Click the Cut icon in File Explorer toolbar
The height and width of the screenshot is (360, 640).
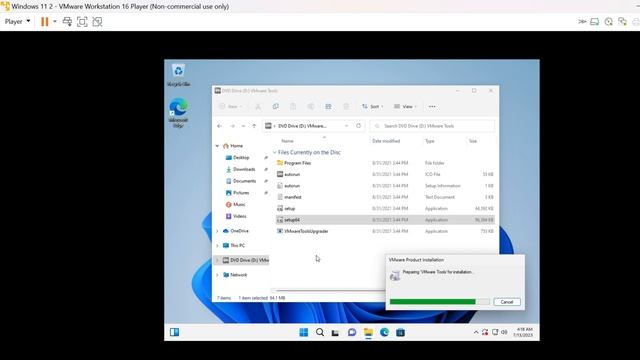(258, 107)
